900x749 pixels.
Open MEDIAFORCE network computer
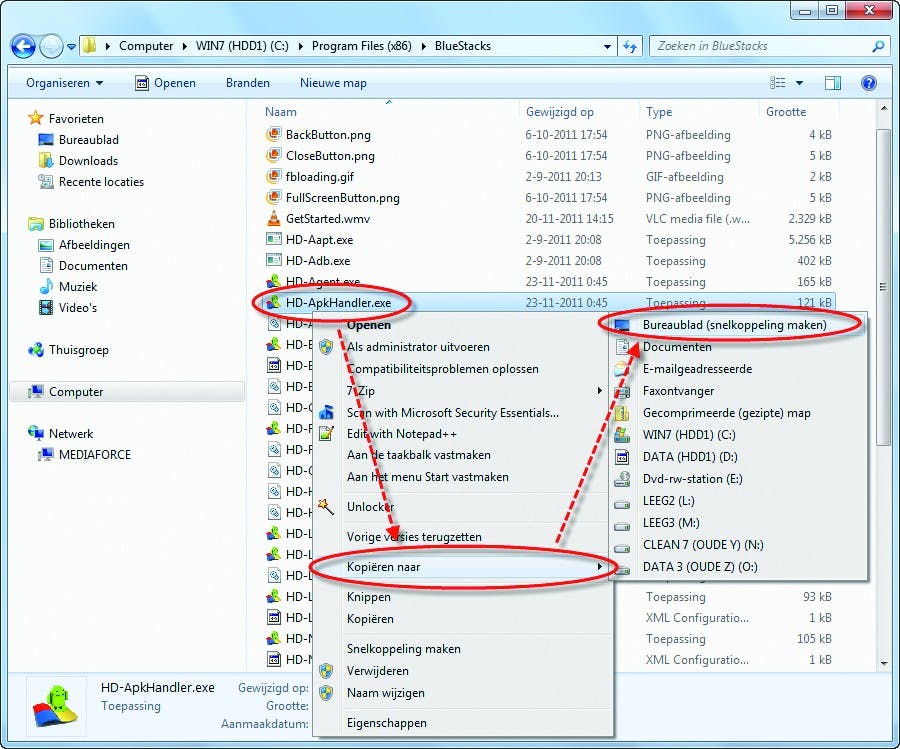[x=95, y=455]
